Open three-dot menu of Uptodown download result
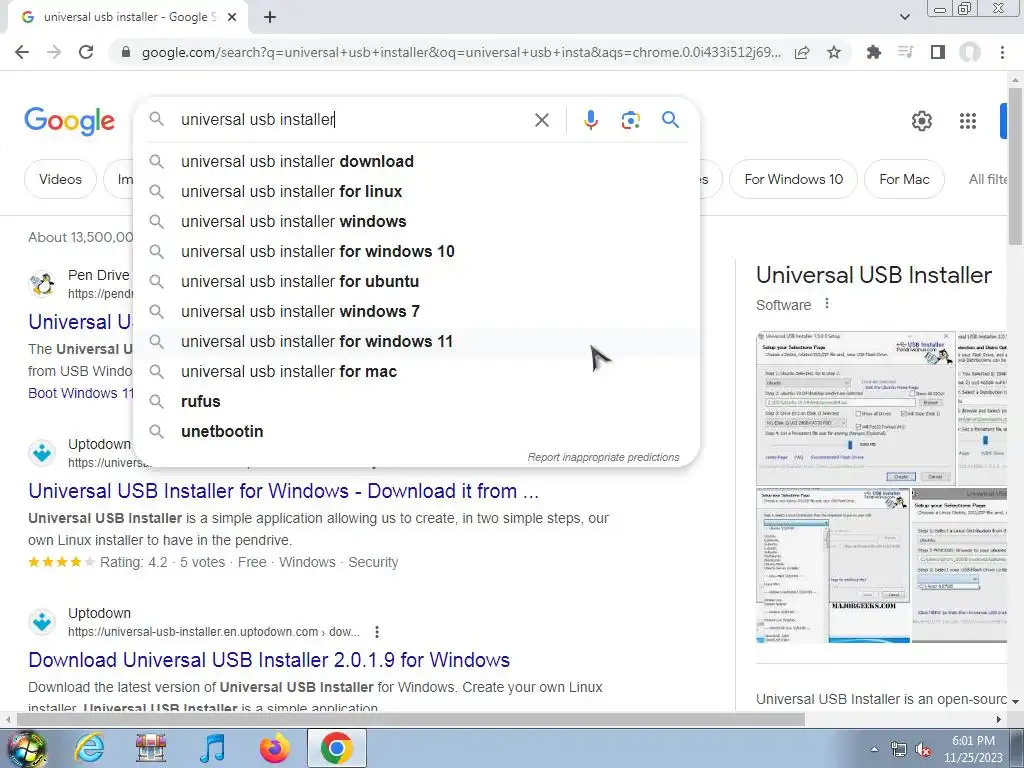The height and width of the screenshot is (768, 1024). (377, 632)
